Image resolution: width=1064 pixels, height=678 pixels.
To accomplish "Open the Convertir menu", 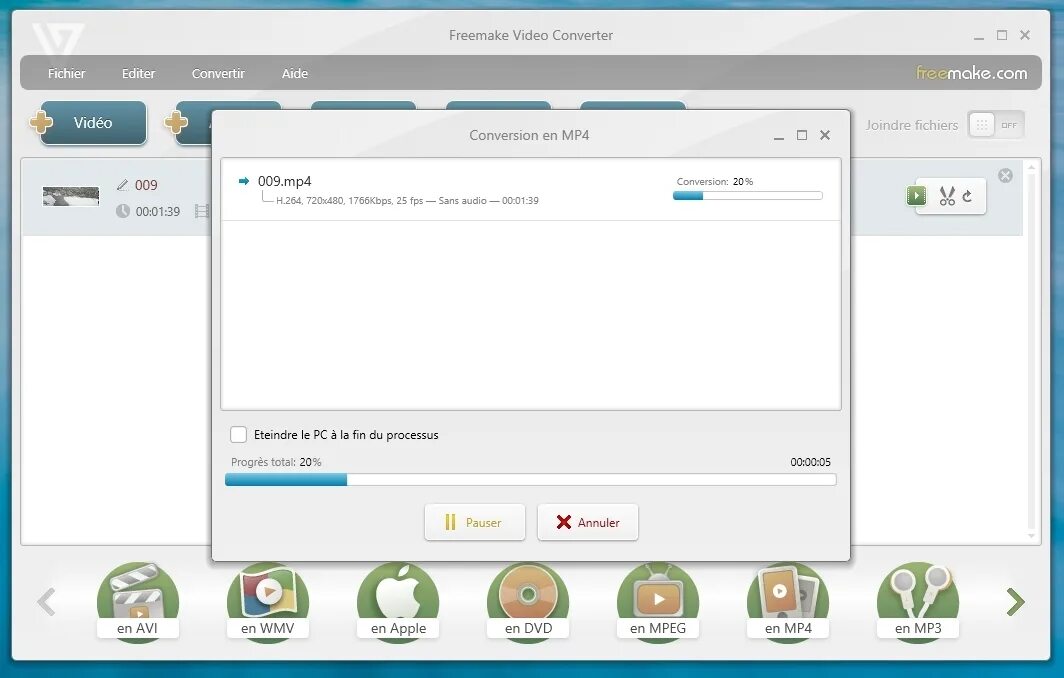I will (x=218, y=73).
